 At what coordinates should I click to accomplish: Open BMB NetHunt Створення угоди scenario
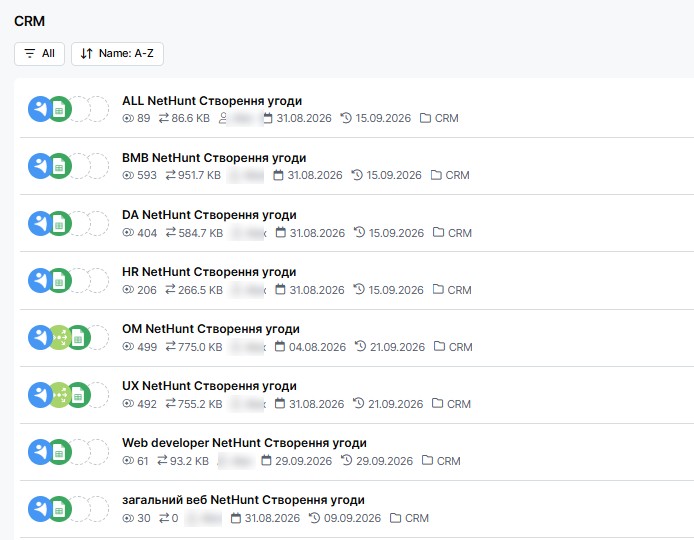coord(214,158)
